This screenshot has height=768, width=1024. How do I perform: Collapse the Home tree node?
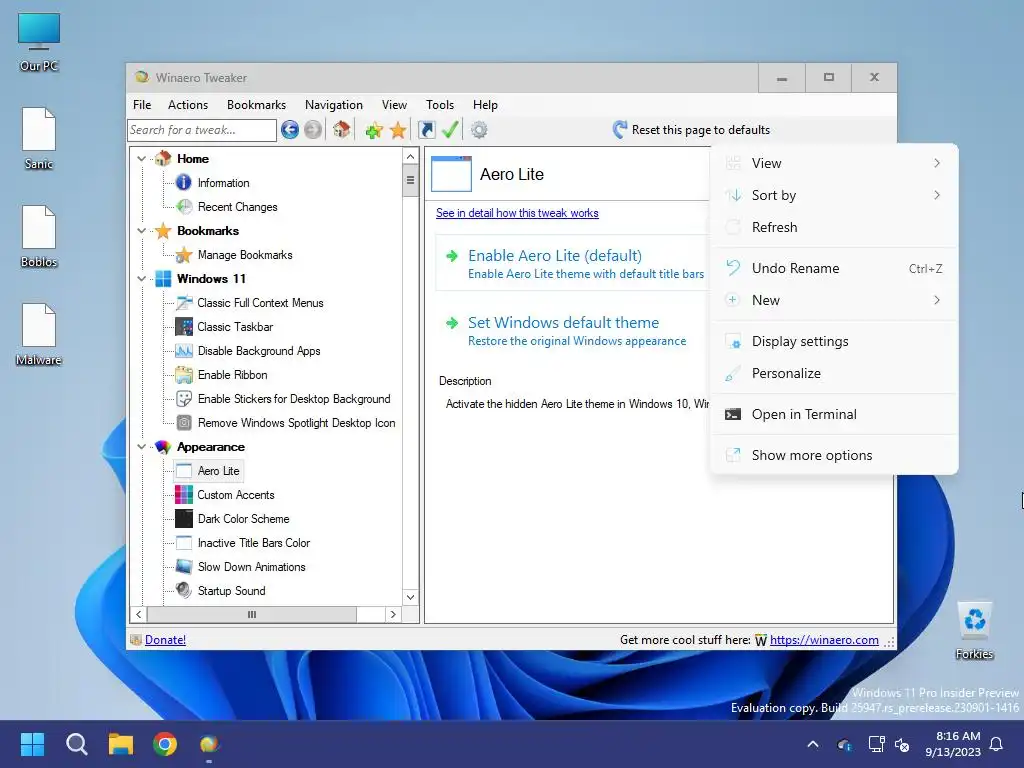(x=141, y=159)
